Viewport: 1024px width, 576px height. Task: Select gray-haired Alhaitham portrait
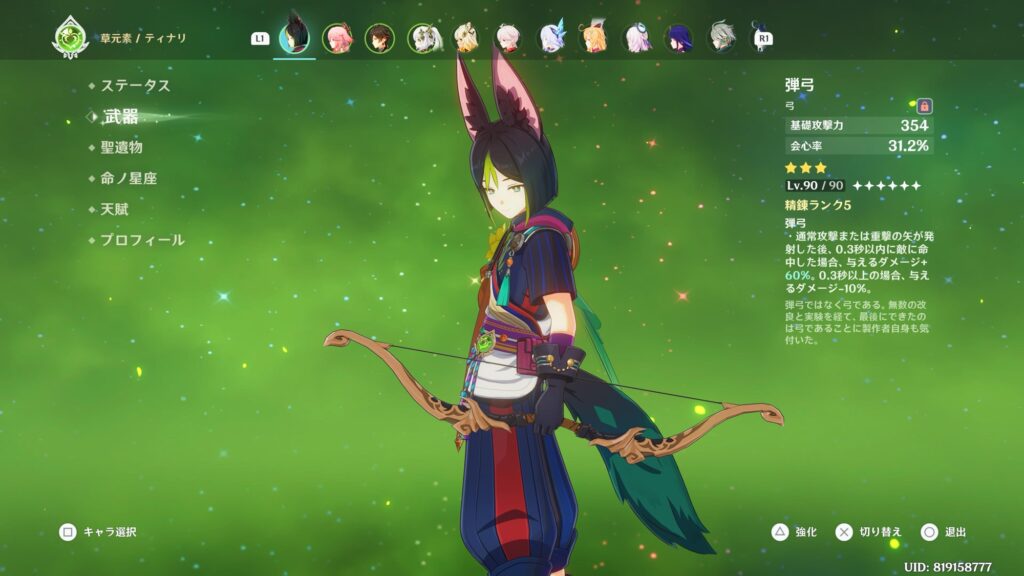pyautogui.click(x=722, y=37)
